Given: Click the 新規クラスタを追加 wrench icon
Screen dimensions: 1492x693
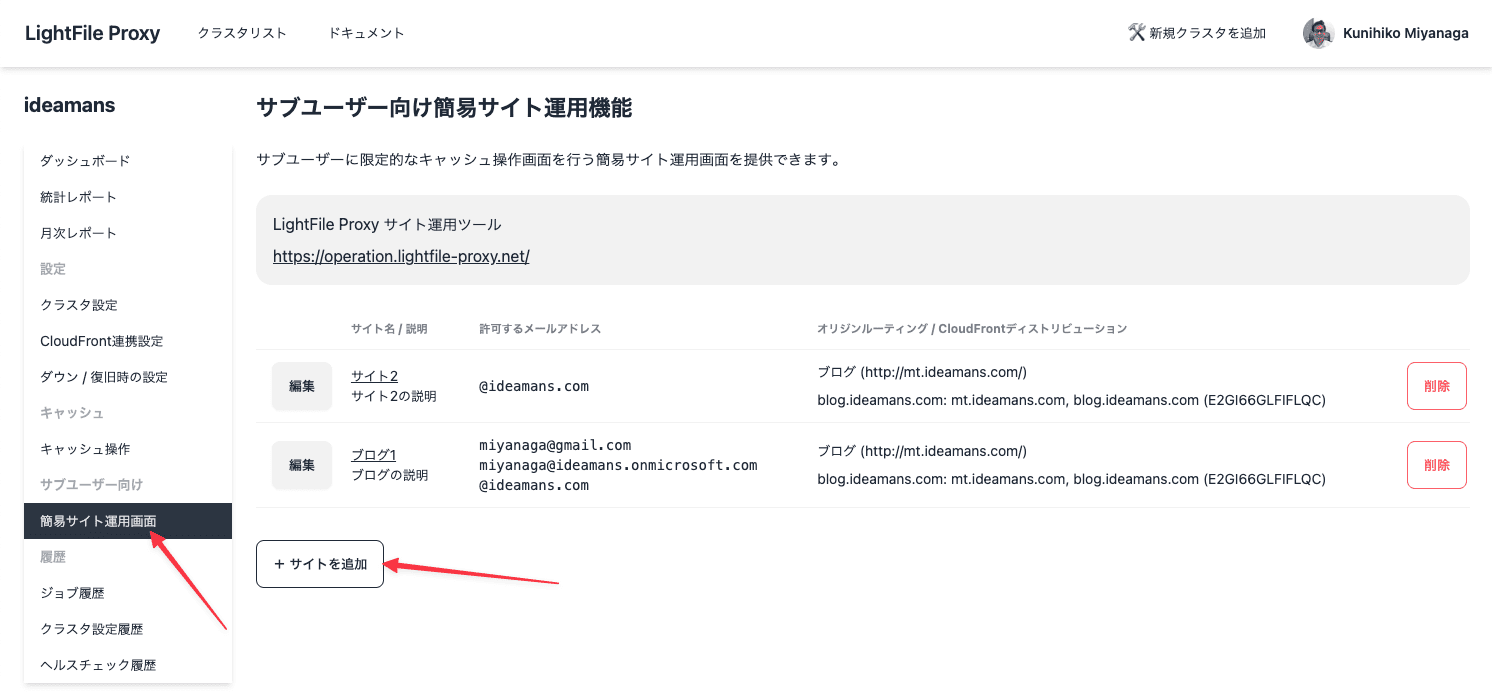Looking at the screenshot, I should (x=1136, y=32).
